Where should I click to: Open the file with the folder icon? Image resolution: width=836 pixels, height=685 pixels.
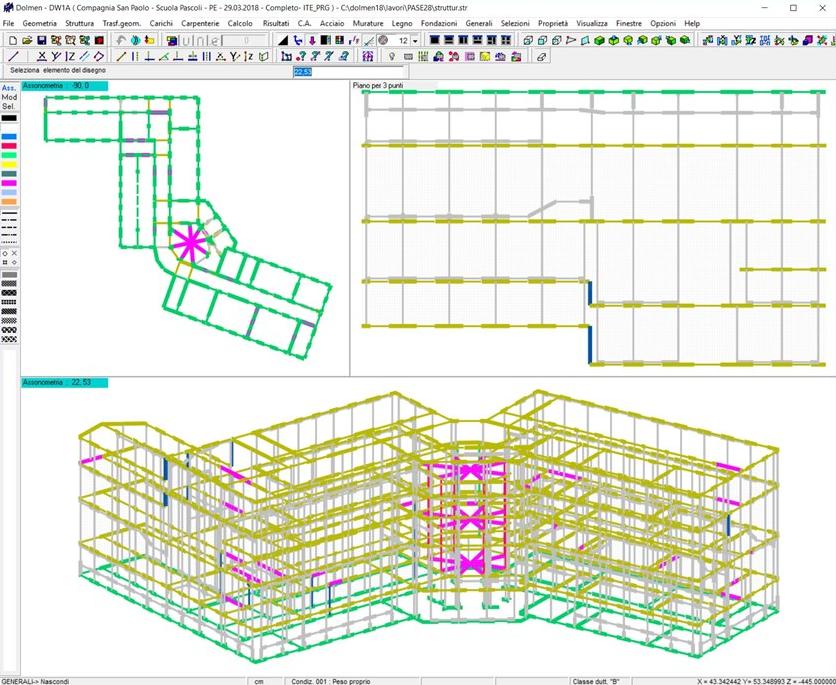point(27,40)
